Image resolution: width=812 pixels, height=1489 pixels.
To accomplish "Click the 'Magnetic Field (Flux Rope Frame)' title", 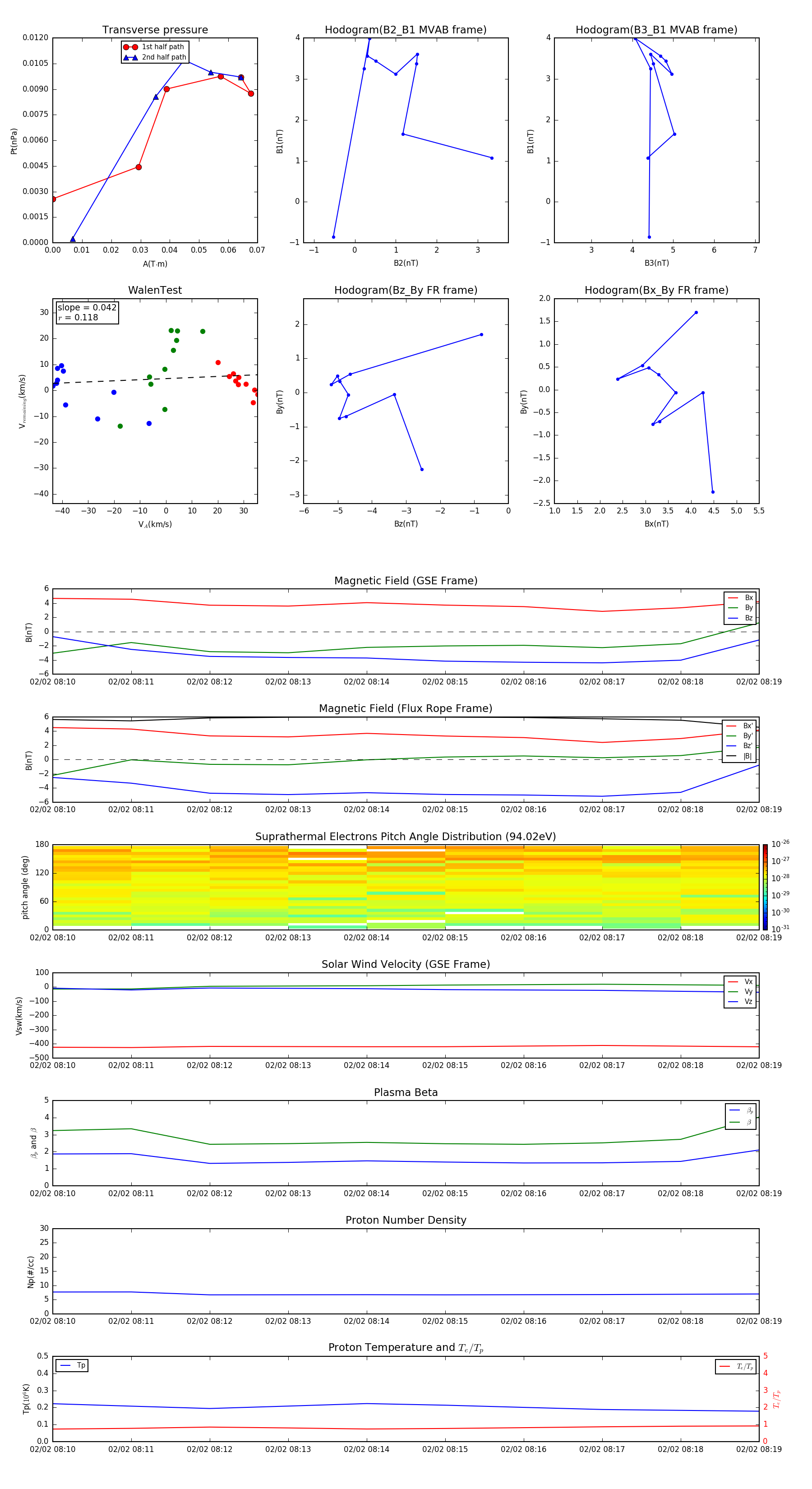I will click(406, 709).
